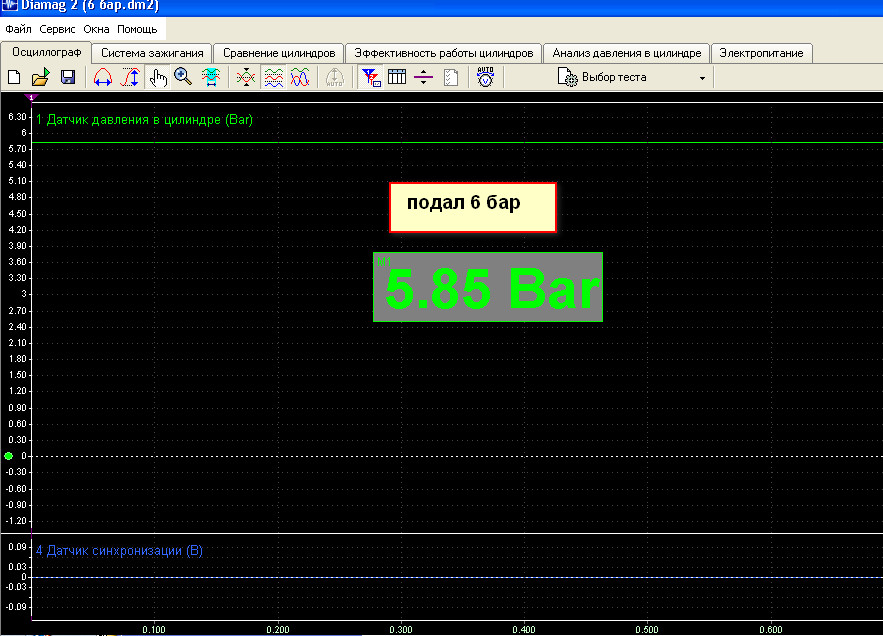Viewport: 883px width, 636px height.
Task: Click the Датчик синхронизации (В) label
Action: 119,550
